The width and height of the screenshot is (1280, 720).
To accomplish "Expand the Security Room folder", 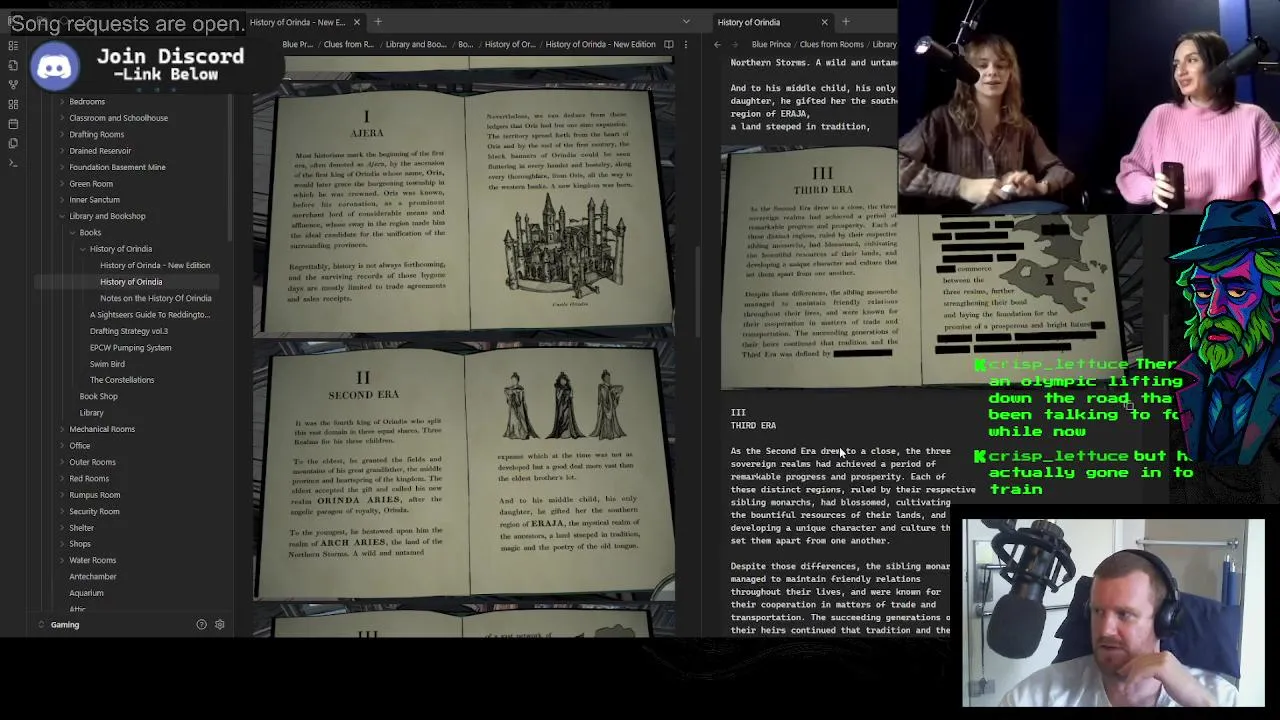I will pyautogui.click(x=62, y=511).
